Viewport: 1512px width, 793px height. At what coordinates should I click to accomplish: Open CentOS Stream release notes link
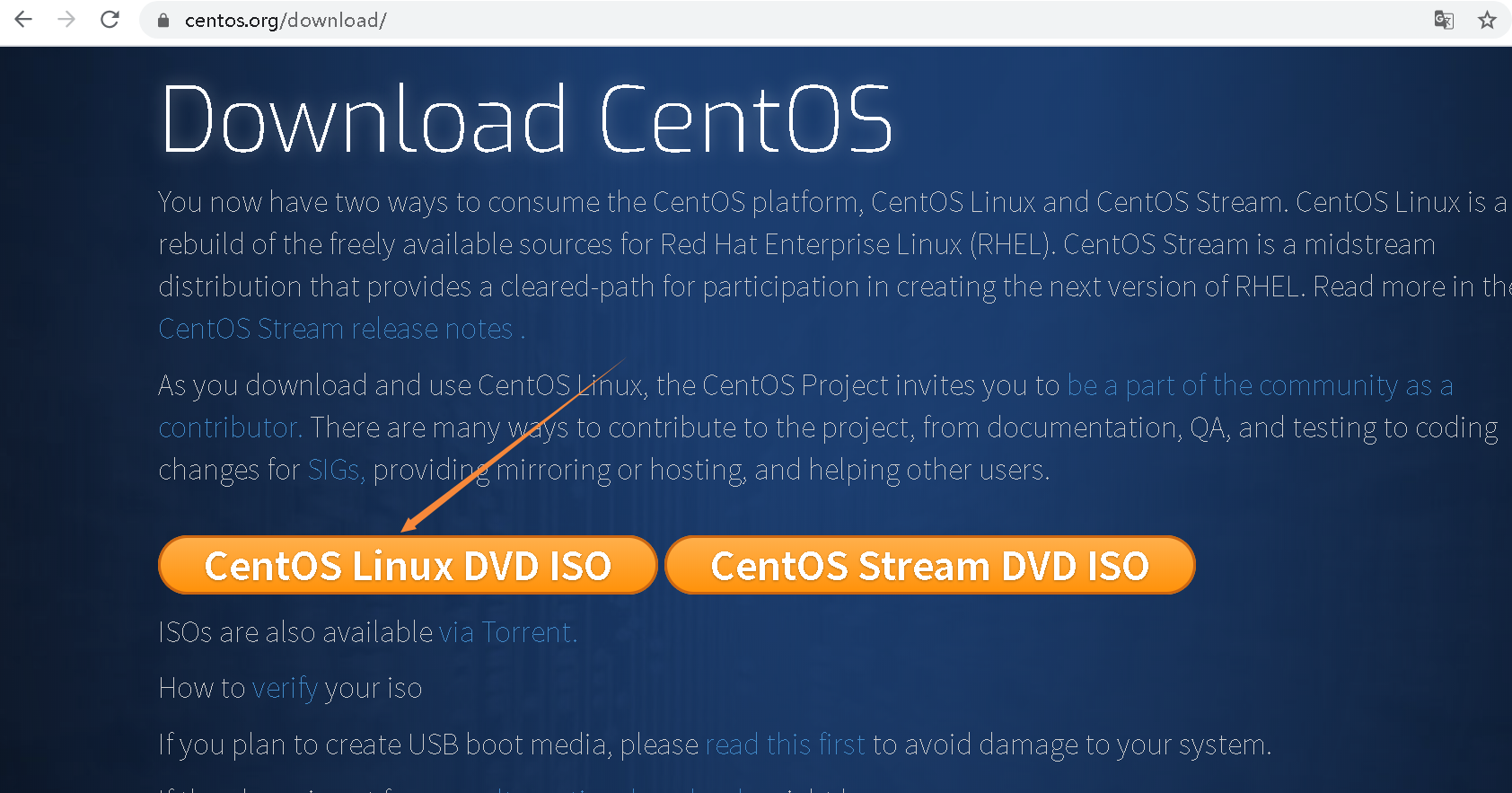pyautogui.click(x=341, y=329)
